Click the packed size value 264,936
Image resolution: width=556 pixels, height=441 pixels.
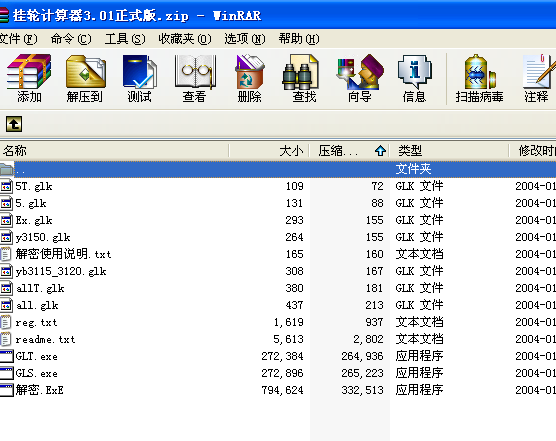tap(362, 356)
